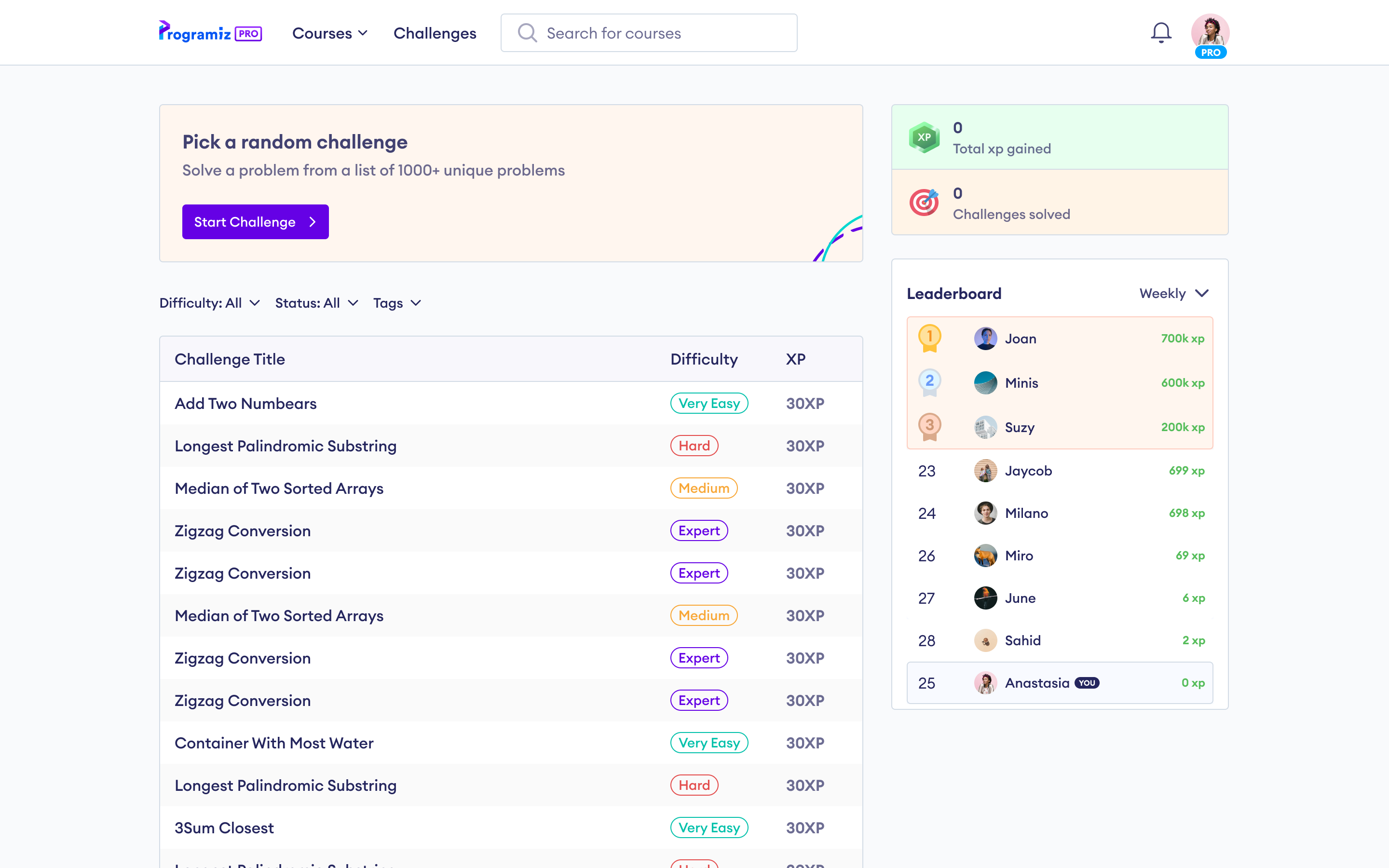Screen dimensions: 1389x868
Task: Focus the Search for courses field
Action: pos(649,33)
